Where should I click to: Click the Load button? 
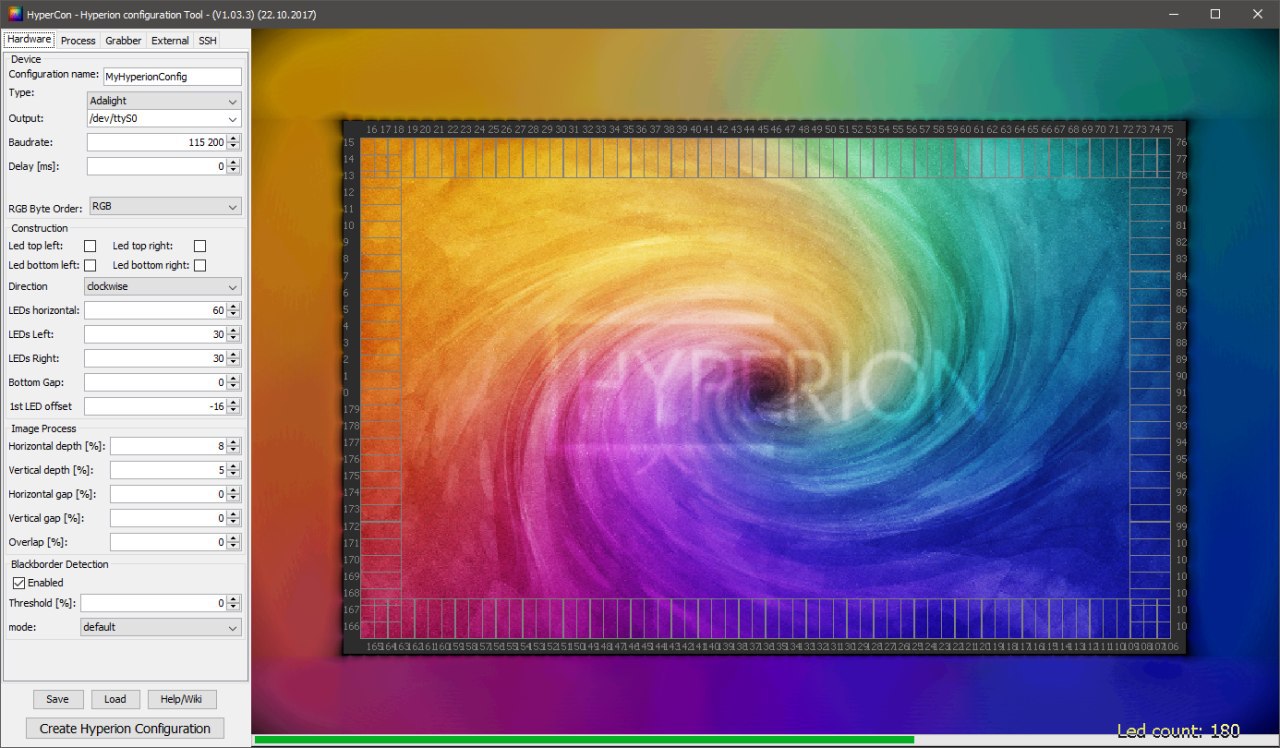click(x=115, y=699)
